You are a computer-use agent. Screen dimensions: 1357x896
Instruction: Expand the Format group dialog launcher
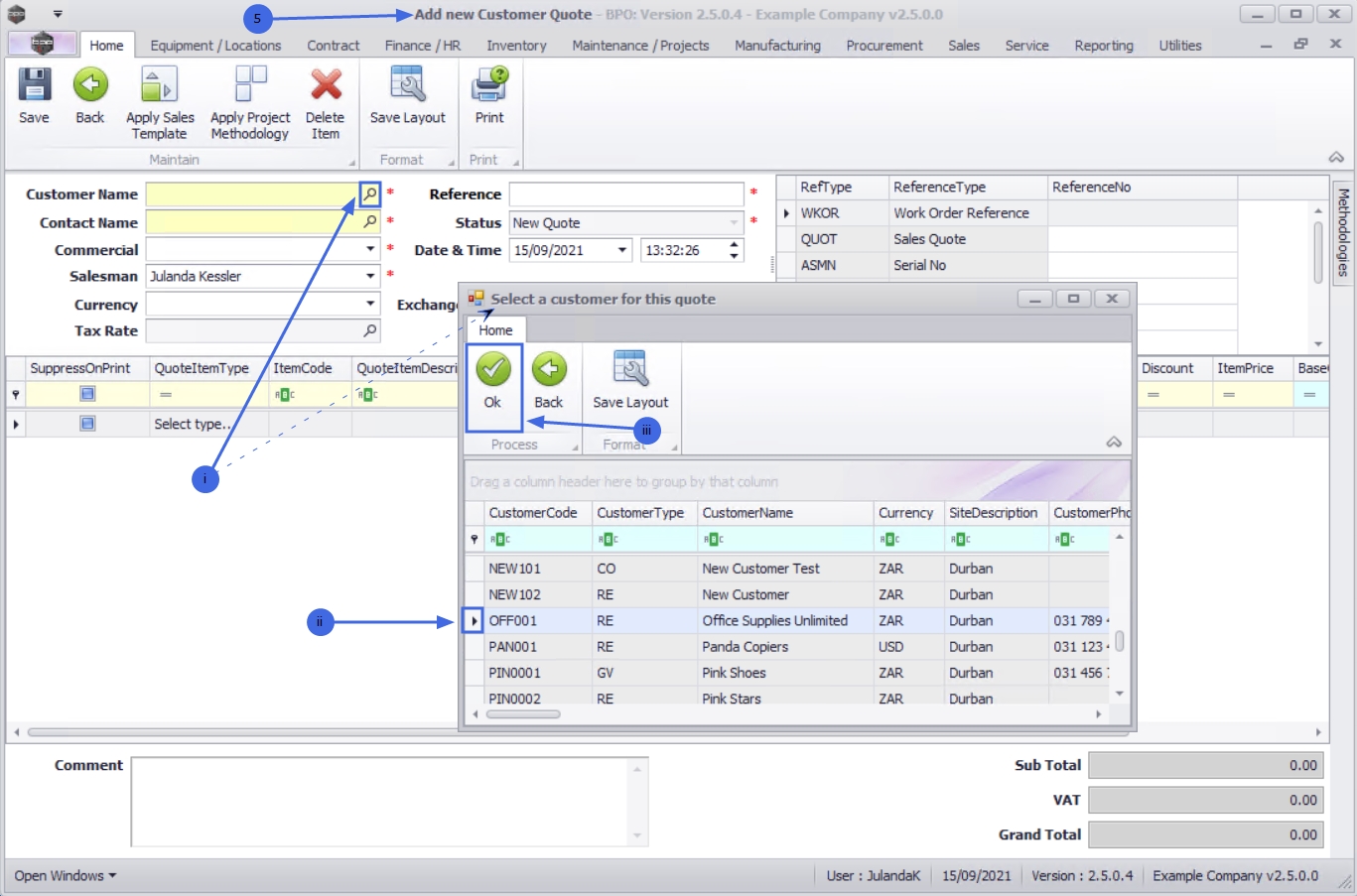tap(452, 162)
